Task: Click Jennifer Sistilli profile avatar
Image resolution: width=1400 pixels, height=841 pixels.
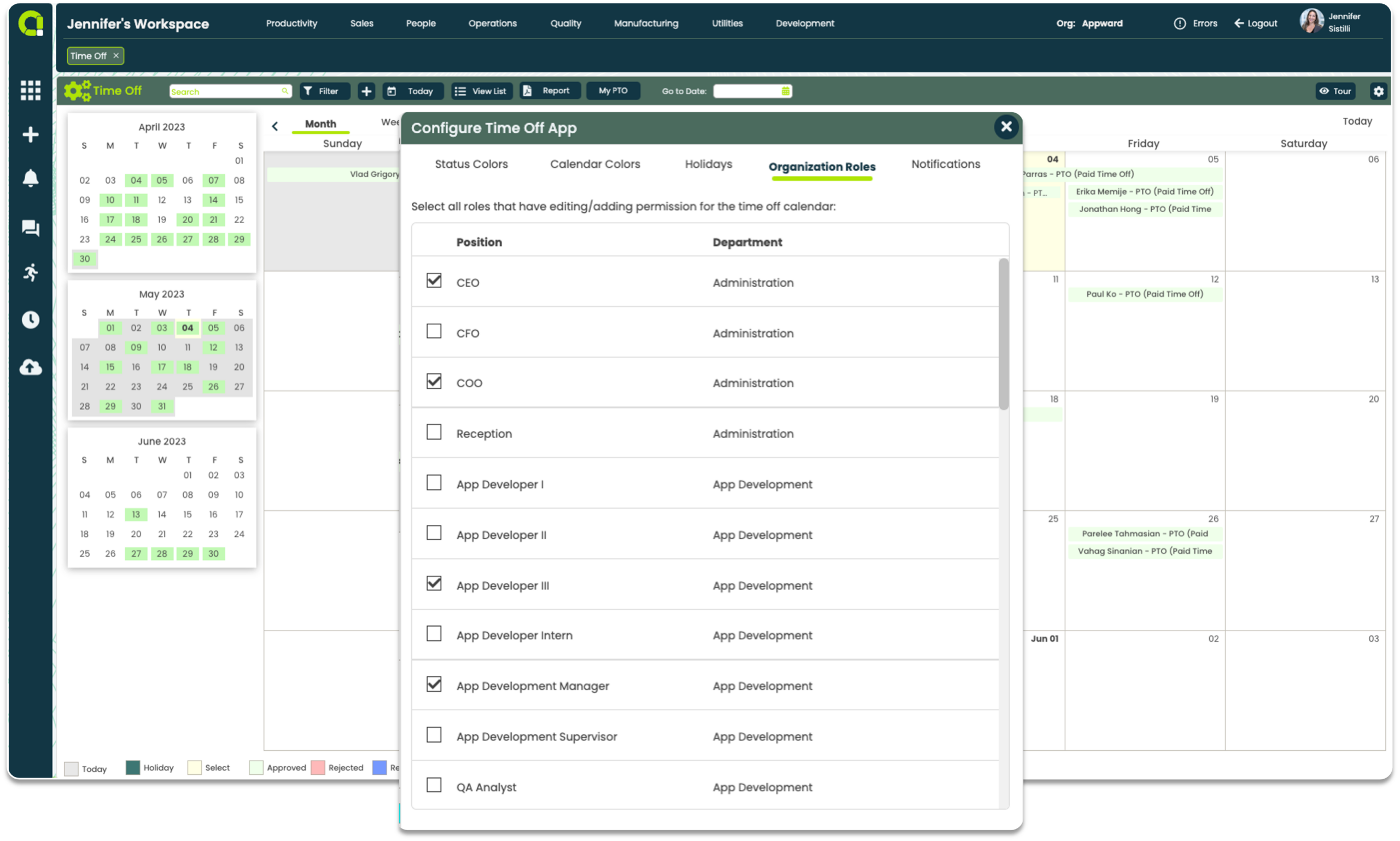Action: [1311, 21]
